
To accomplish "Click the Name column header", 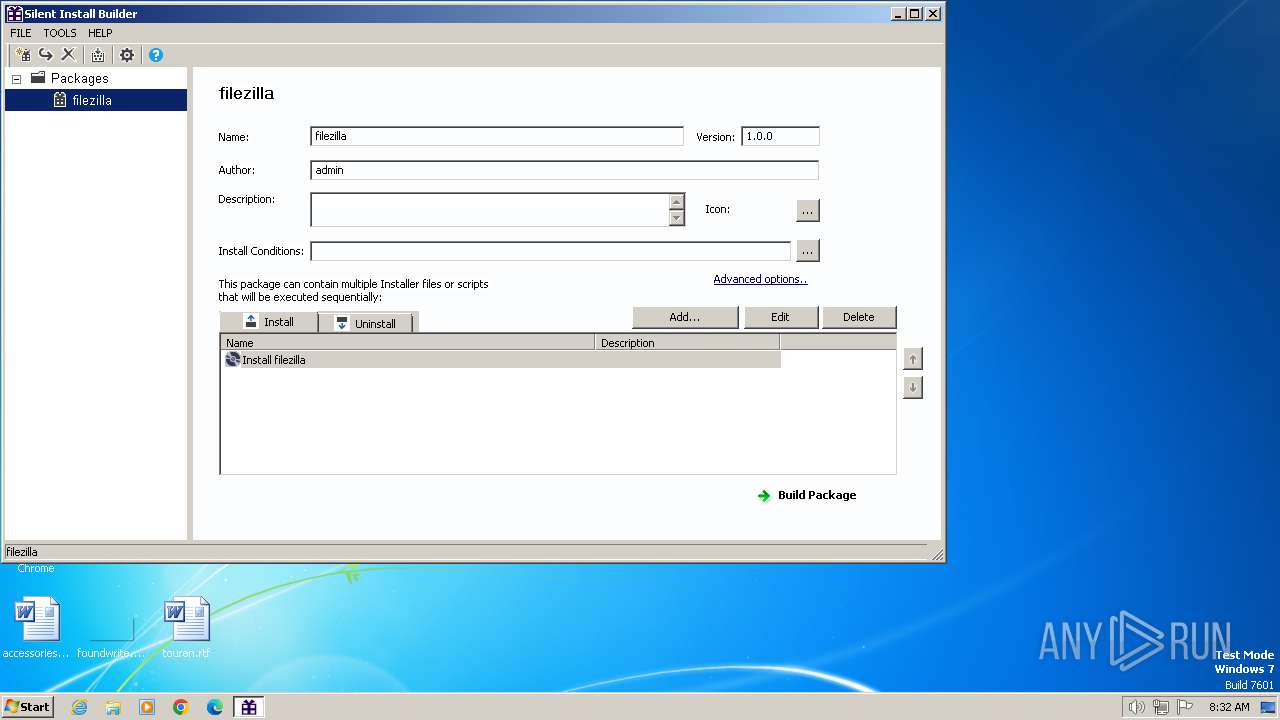I will coord(408,342).
